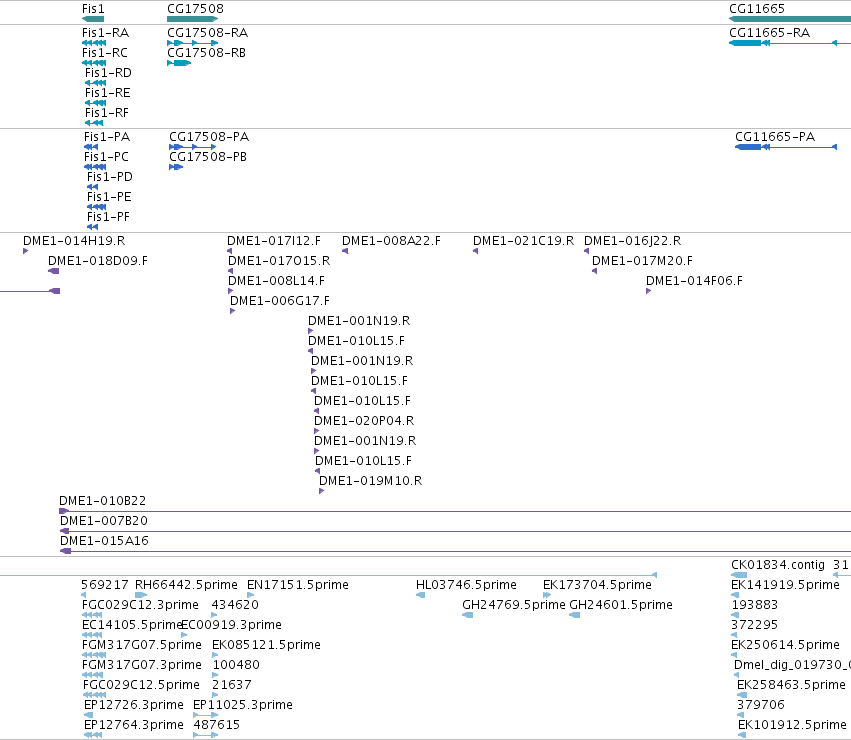Open the CG17508-PB protein label
The height and width of the screenshot is (740, 851).
click(208, 157)
